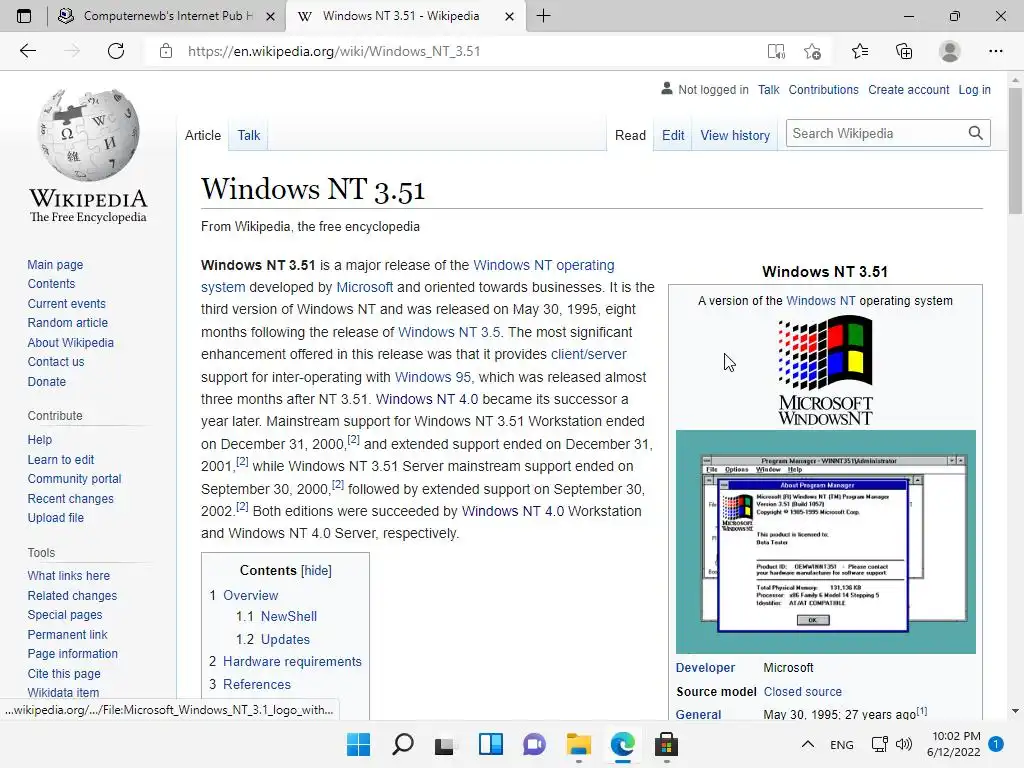Click the ENG language indicator
This screenshot has height=768, width=1024.
click(842, 744)
